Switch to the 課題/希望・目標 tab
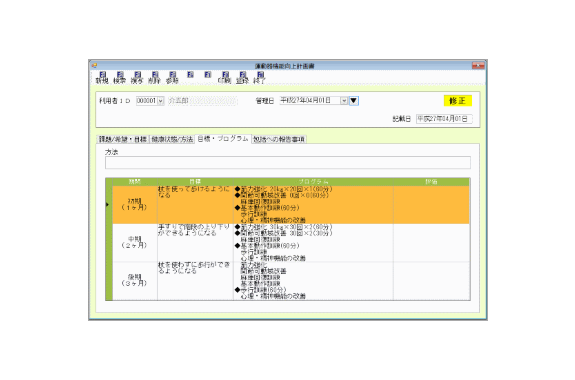 123,139
